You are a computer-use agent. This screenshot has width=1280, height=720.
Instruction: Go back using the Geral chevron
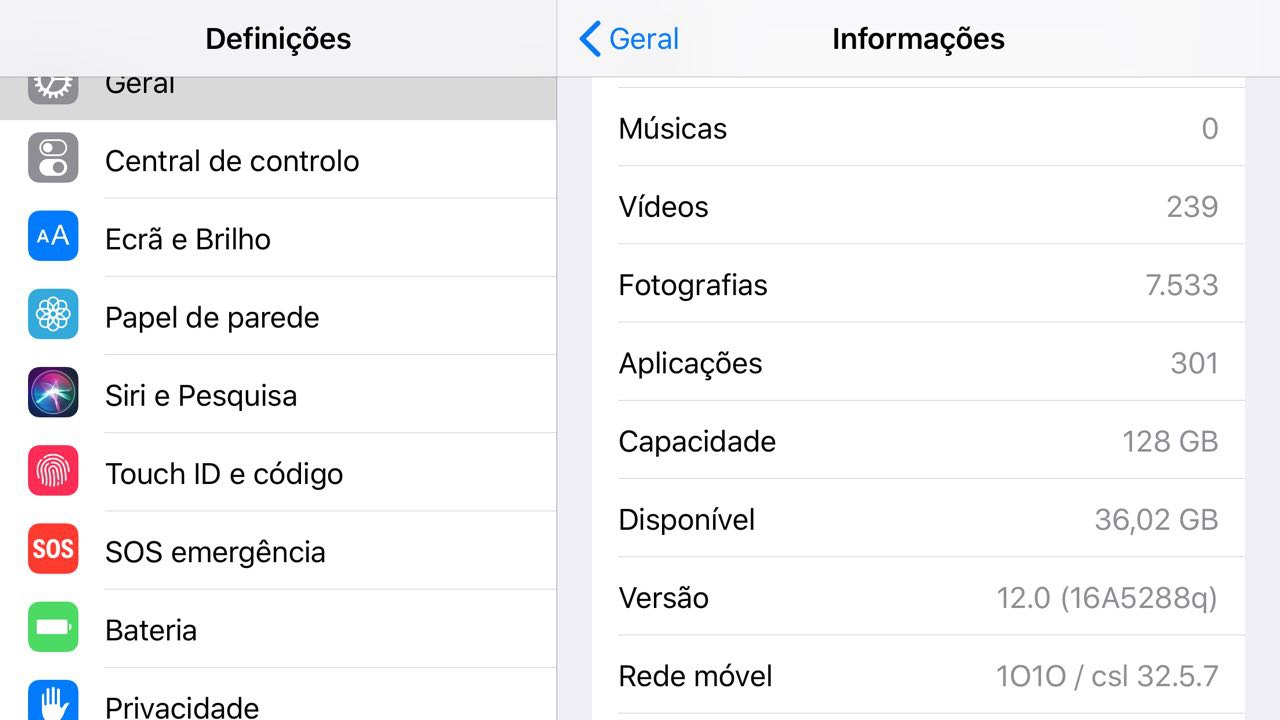coord(629,39)
